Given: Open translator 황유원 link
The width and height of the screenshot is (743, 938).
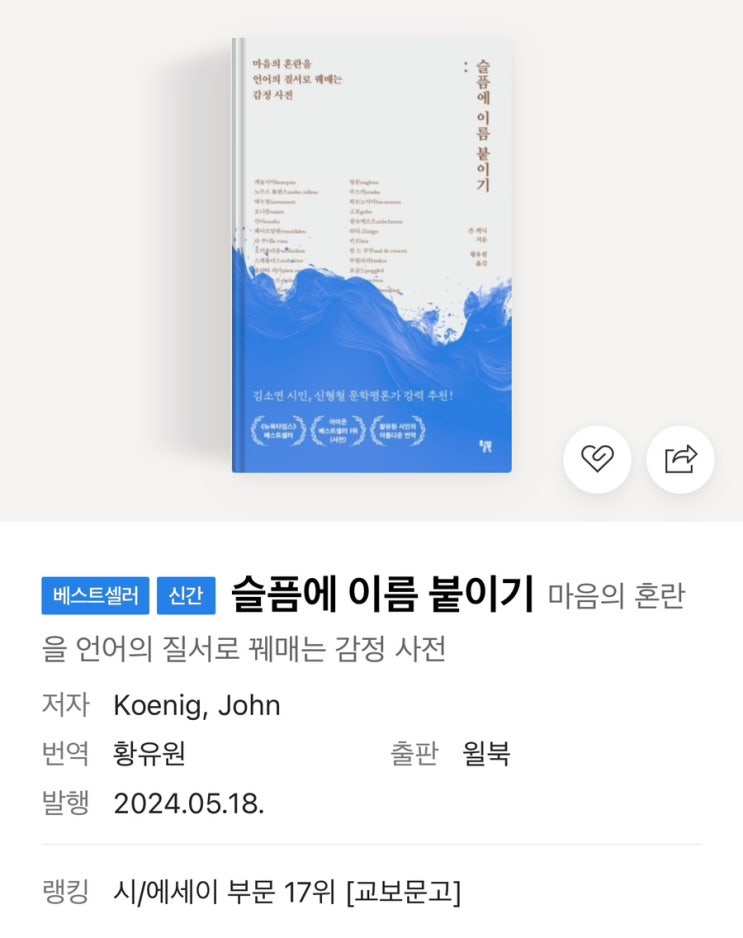Looking at the screenshot, I should tap(149, 754).
